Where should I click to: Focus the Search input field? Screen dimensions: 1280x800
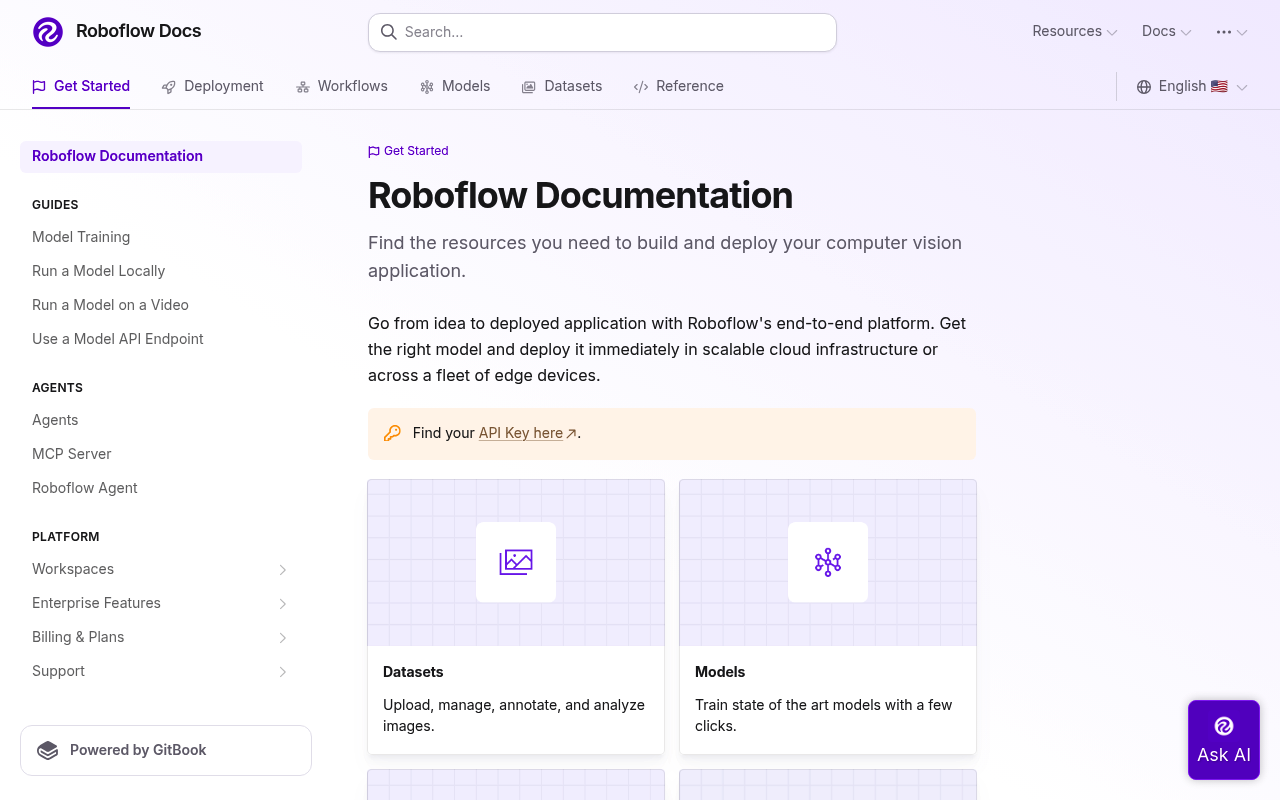point(602,32)
